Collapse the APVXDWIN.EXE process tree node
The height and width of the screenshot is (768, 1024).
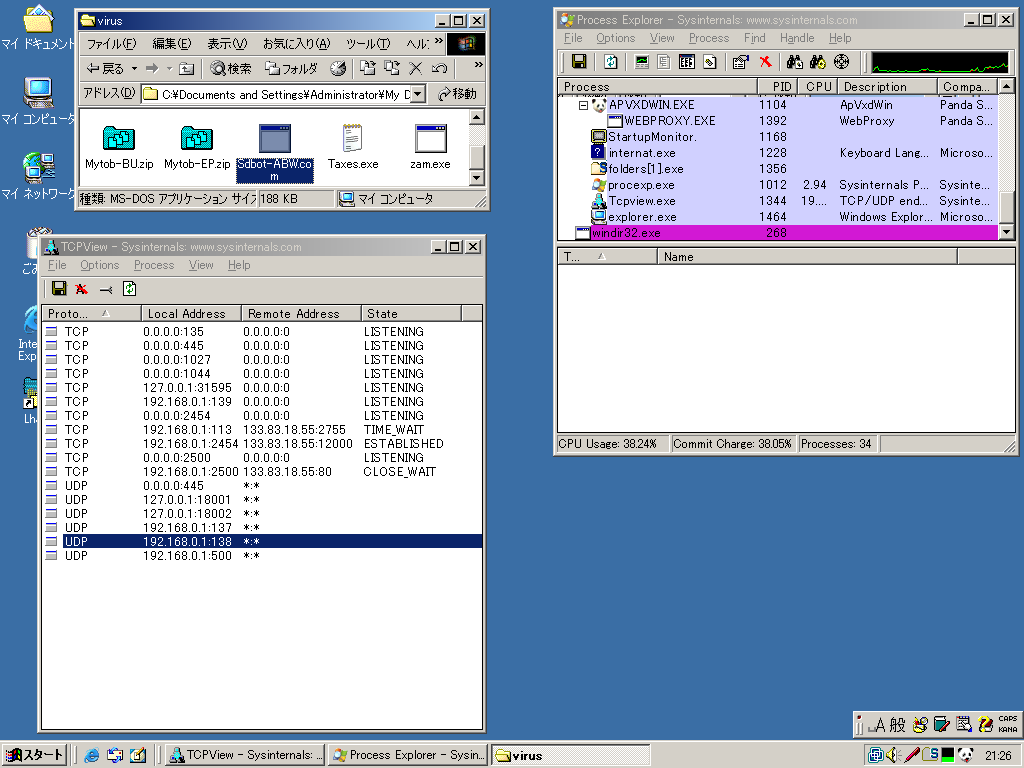pyautogui.click(x=583, y=105)
